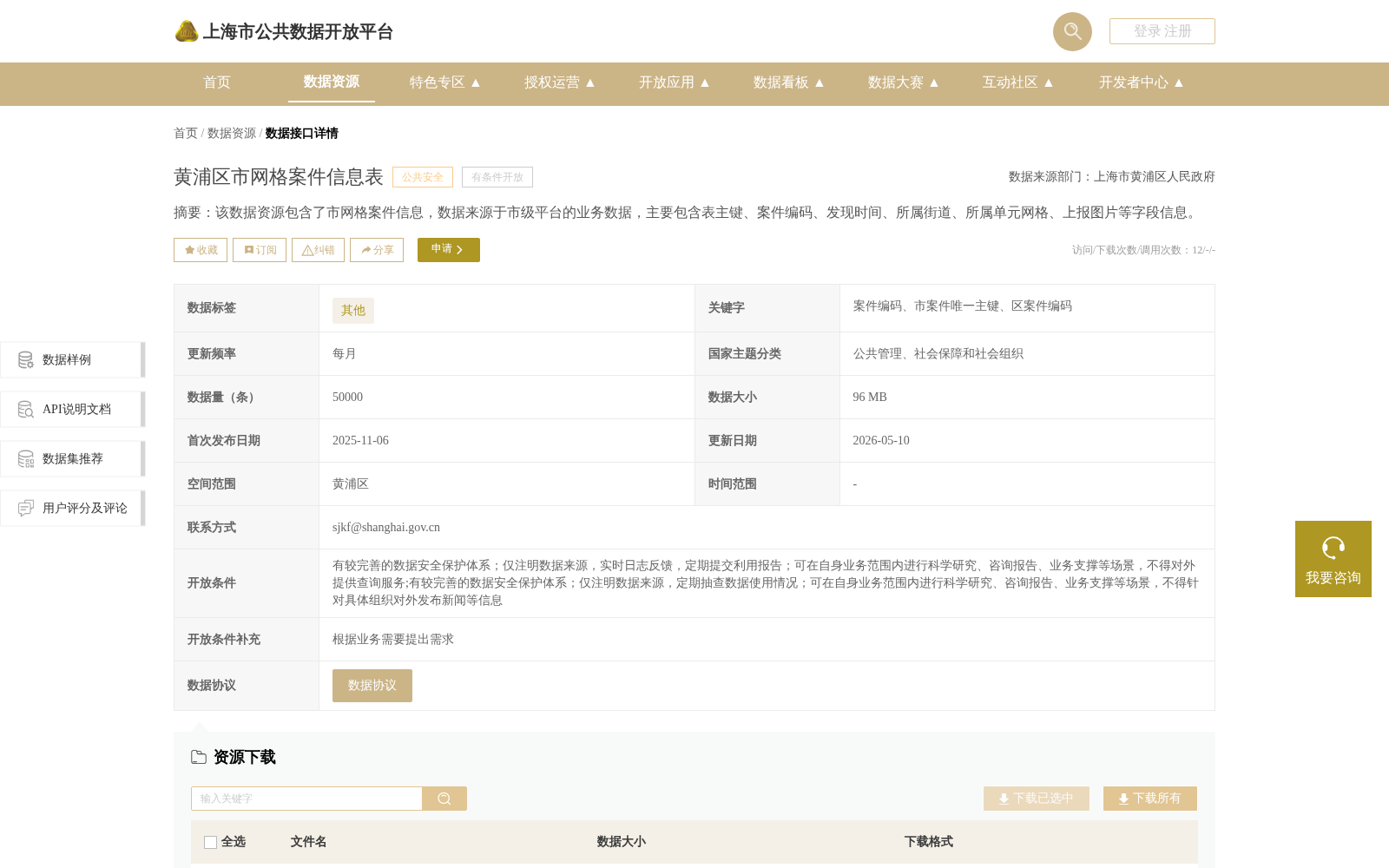This screenshot has height=868, width=1389.
Task: Click the 下载所有 button
Action: (1150, 799)
